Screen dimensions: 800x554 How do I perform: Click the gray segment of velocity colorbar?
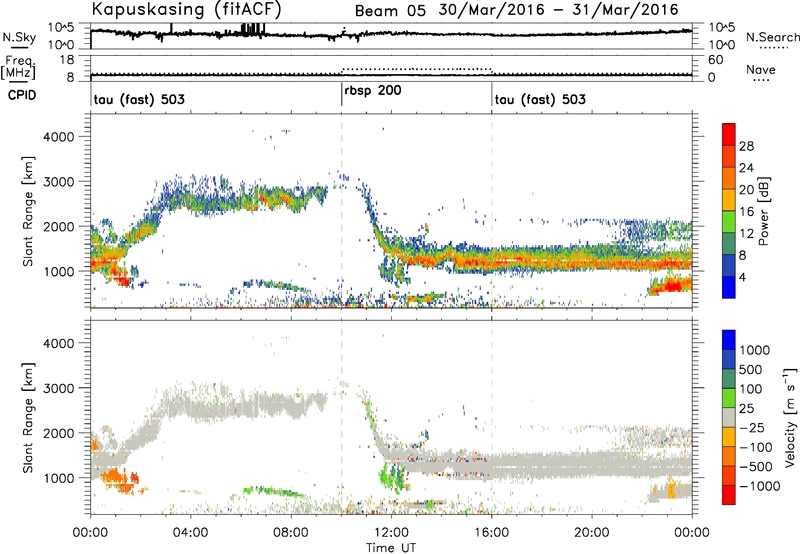pyautogui.click(x=729, y=417)
